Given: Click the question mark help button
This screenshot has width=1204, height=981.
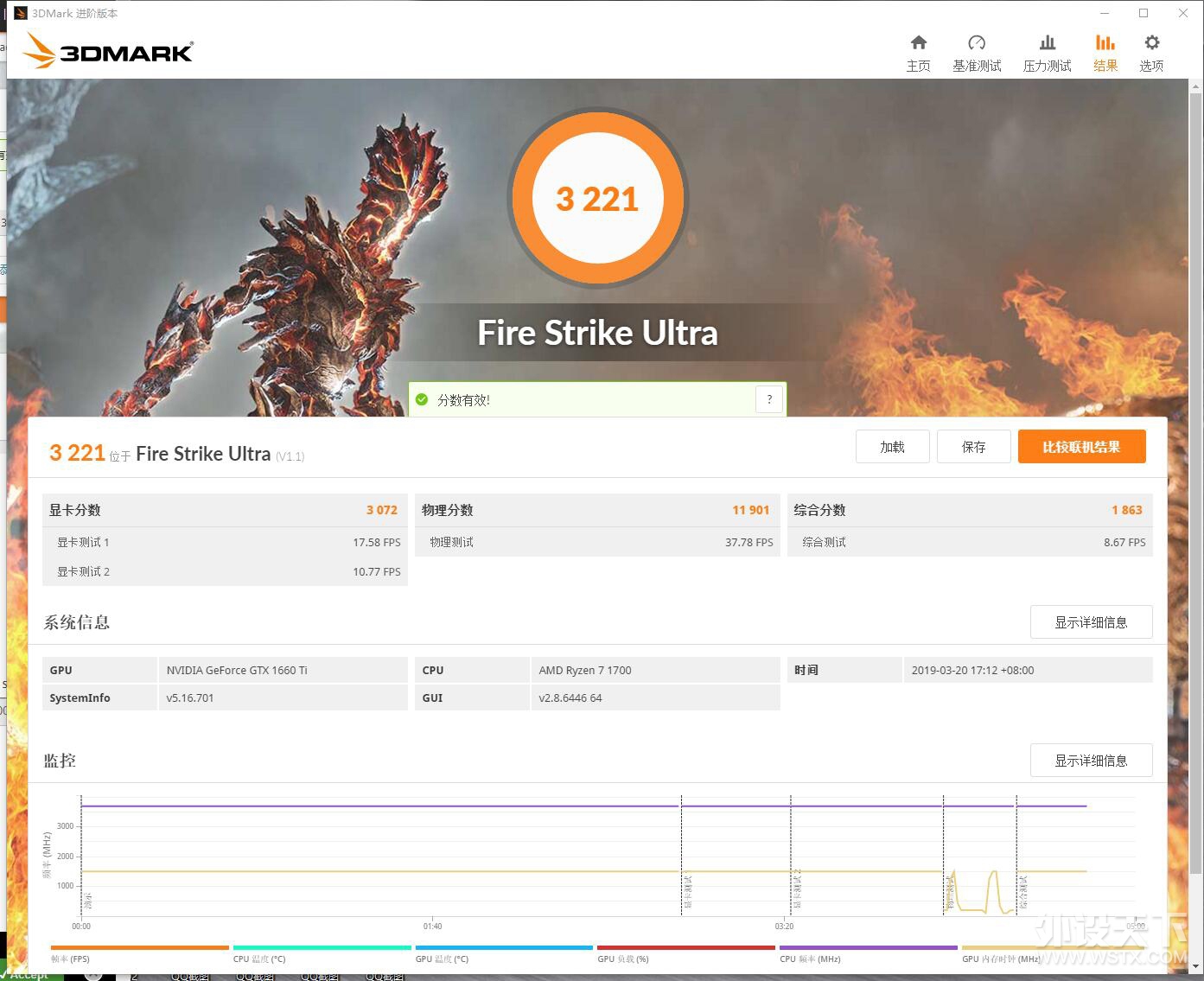Looking at the screenshot, I should coord(769,399).
